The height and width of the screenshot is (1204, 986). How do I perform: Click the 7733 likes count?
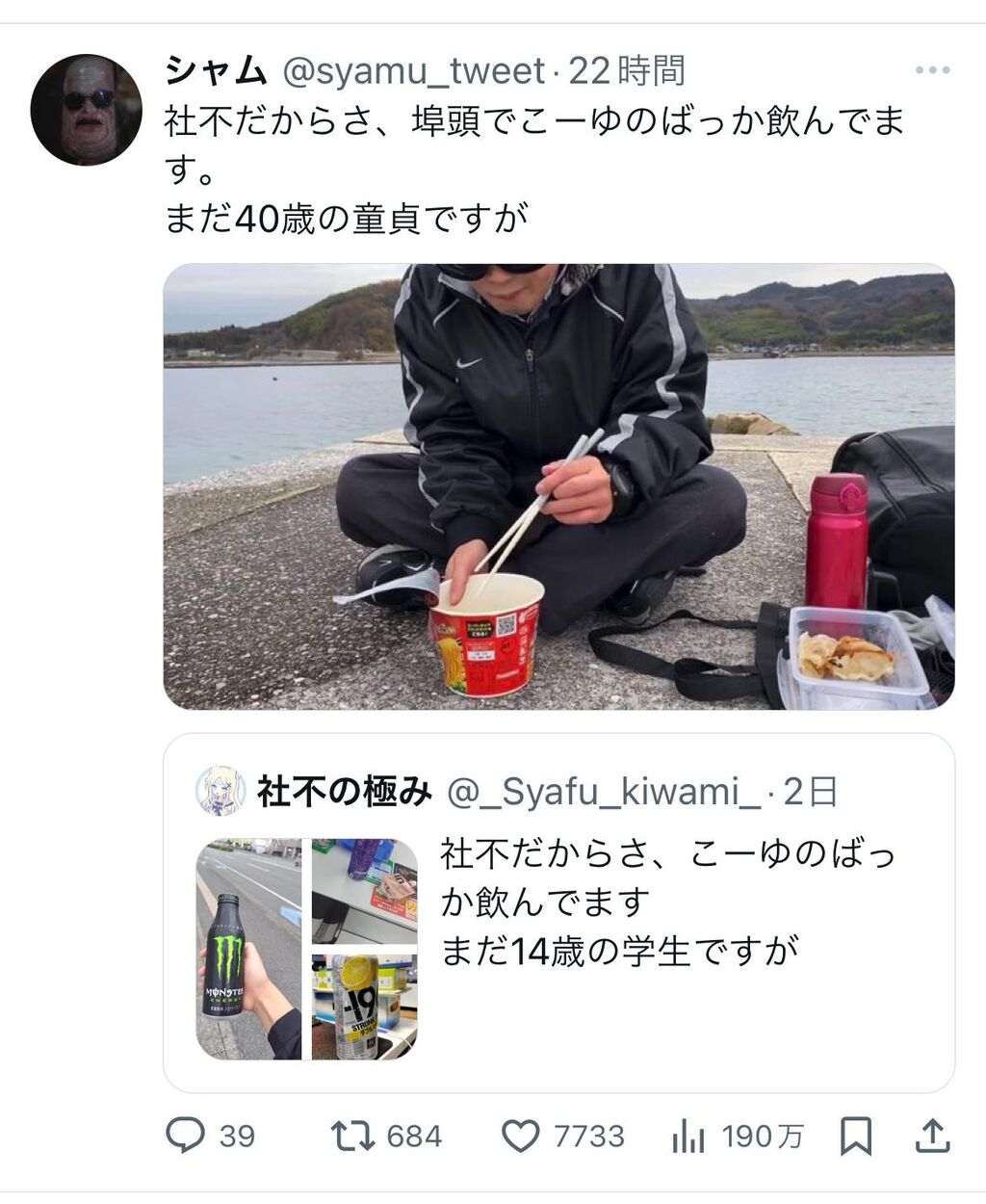[x=589, y=1137]
